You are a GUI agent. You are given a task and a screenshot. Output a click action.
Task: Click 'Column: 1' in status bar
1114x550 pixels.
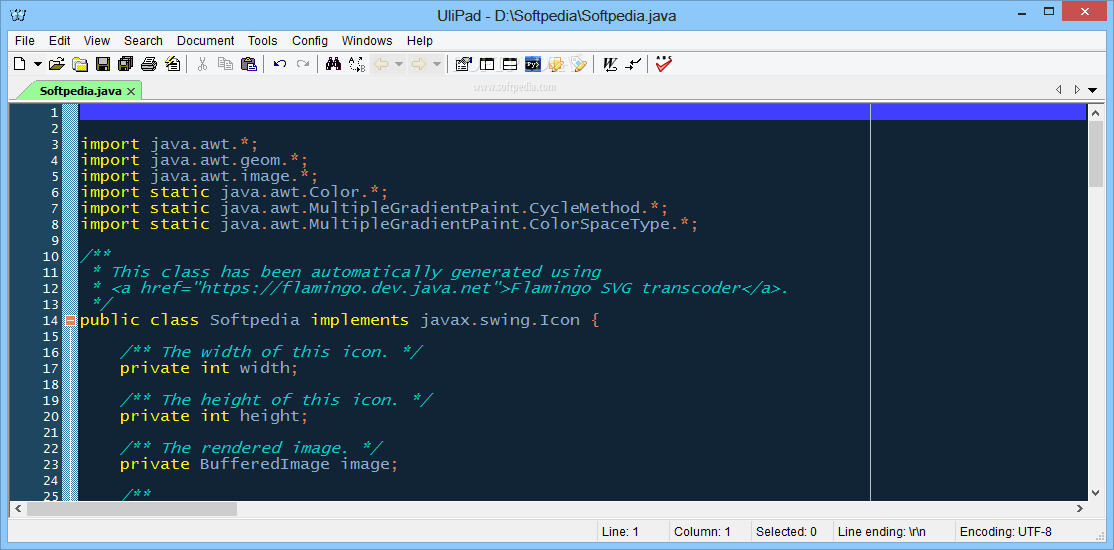[702, 532]
